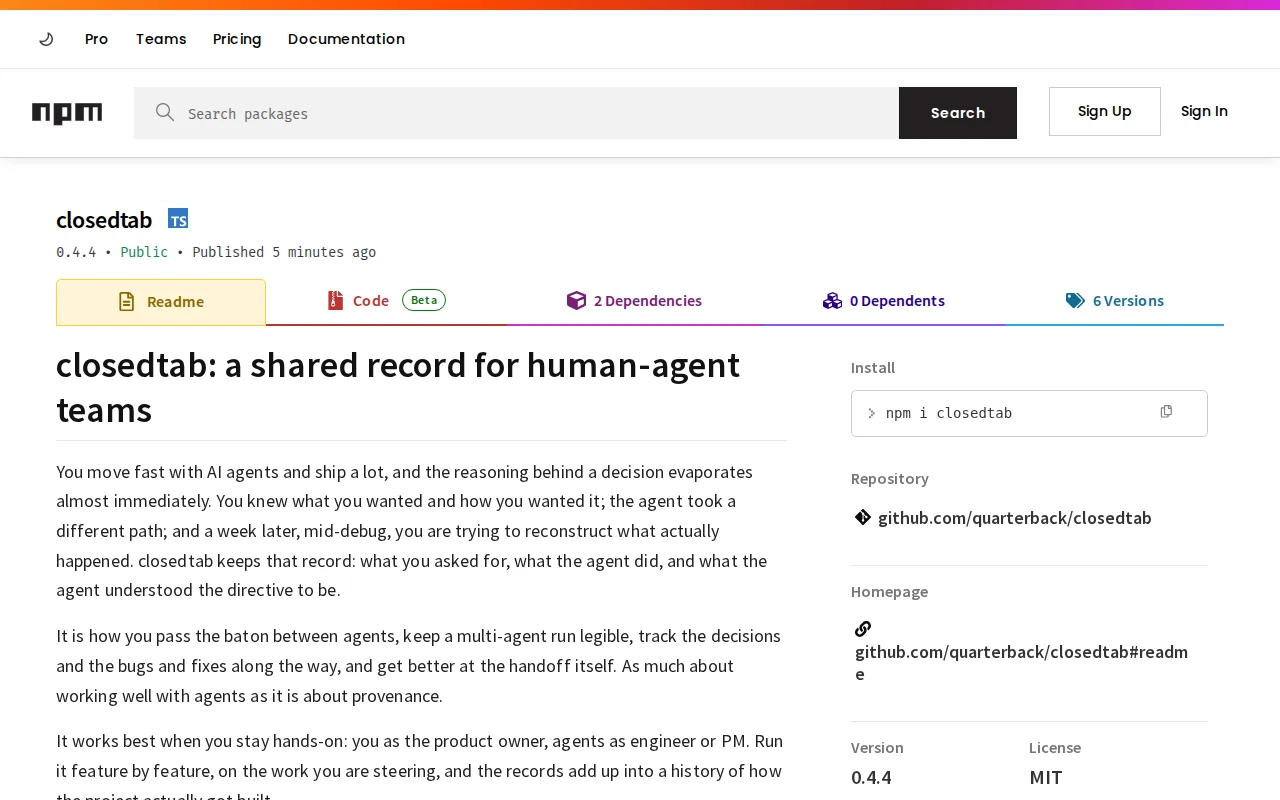1280x800 pixels.
Task: Open the Documentation link
Action: click(x=346, y=39)
